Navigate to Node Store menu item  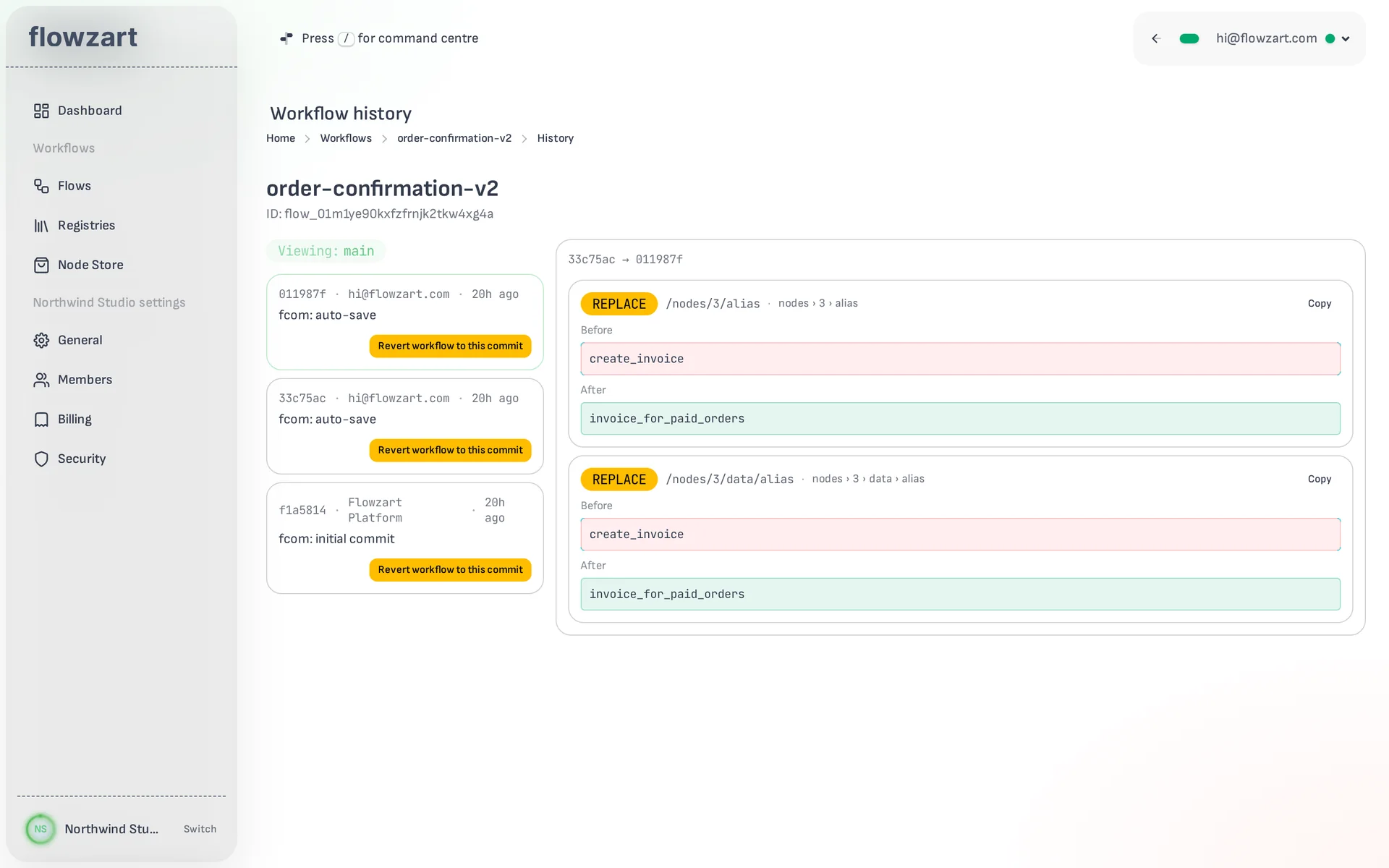click(x=90, y=265)
